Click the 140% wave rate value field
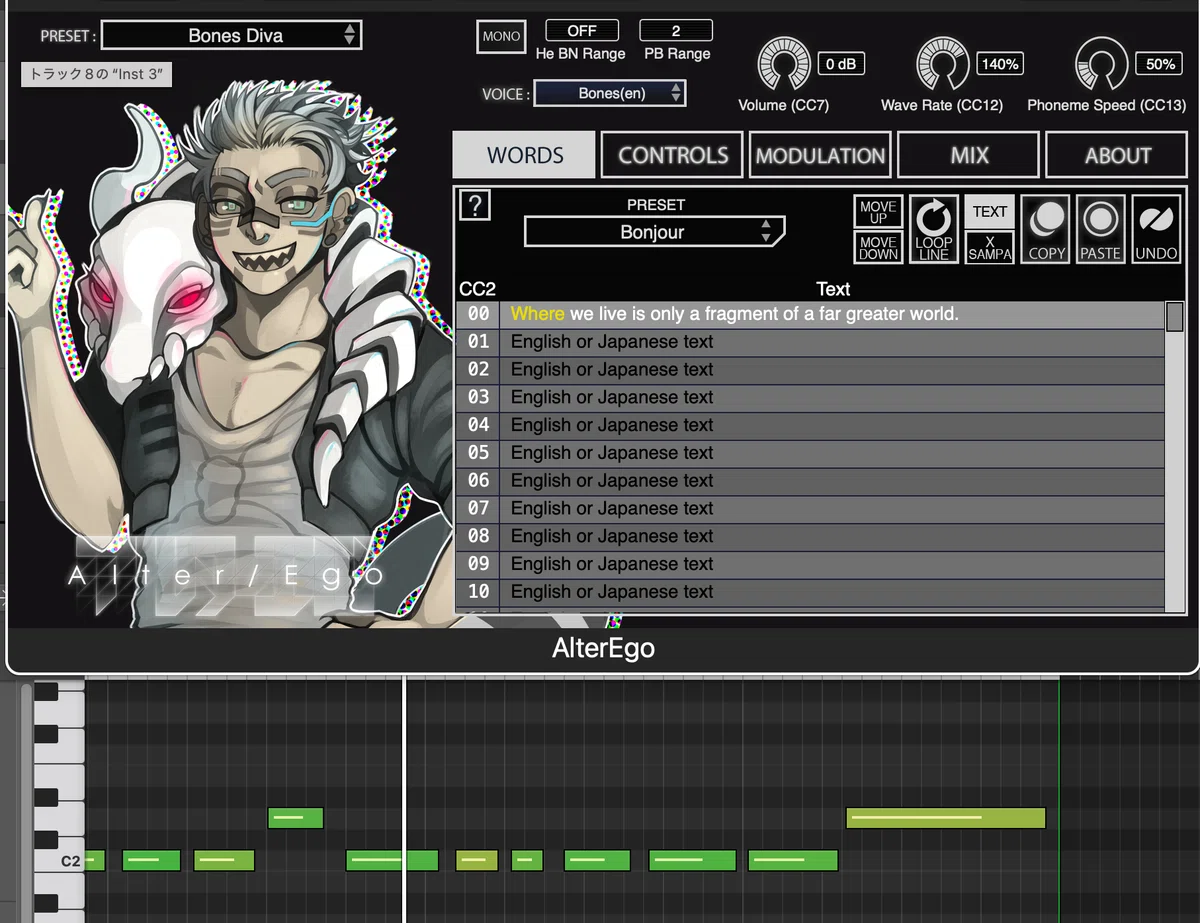1200x923 pixels. tap(1000, 64)
